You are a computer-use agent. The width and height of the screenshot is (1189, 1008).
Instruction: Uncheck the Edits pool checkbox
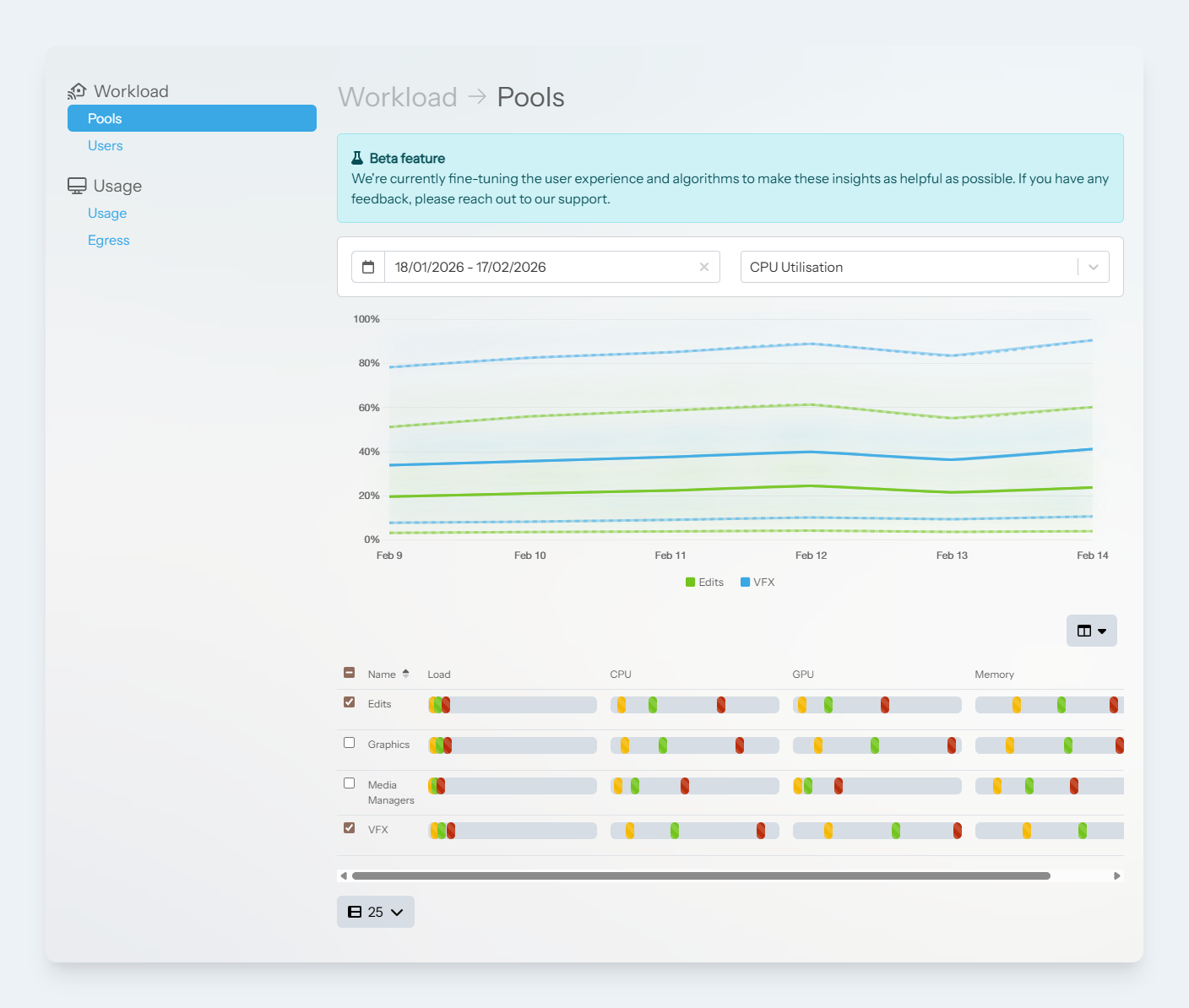pyautogui.click(x=349, y=702)
